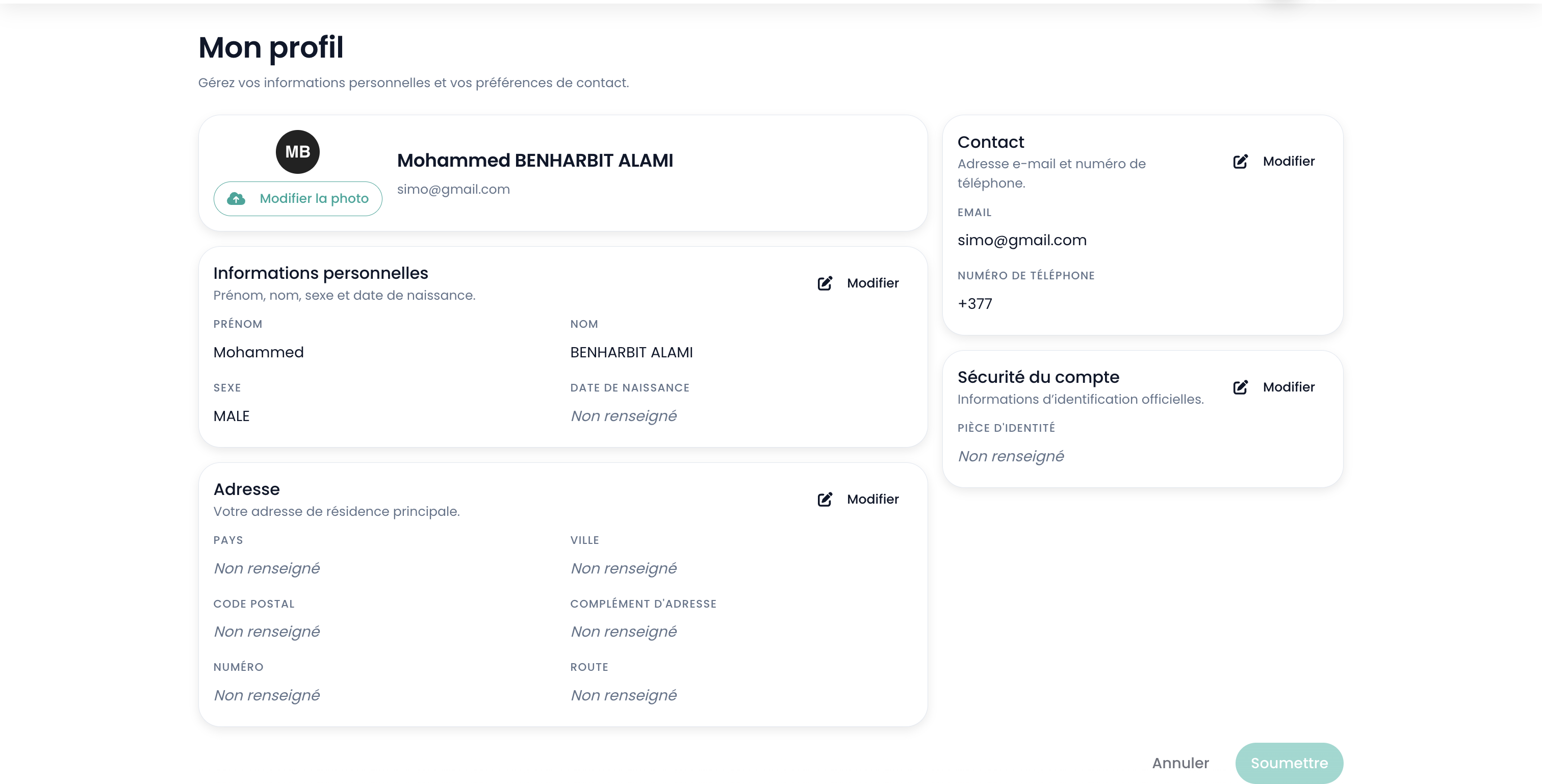
Task: Click the +377 phone number value
Action: point(974,304)
